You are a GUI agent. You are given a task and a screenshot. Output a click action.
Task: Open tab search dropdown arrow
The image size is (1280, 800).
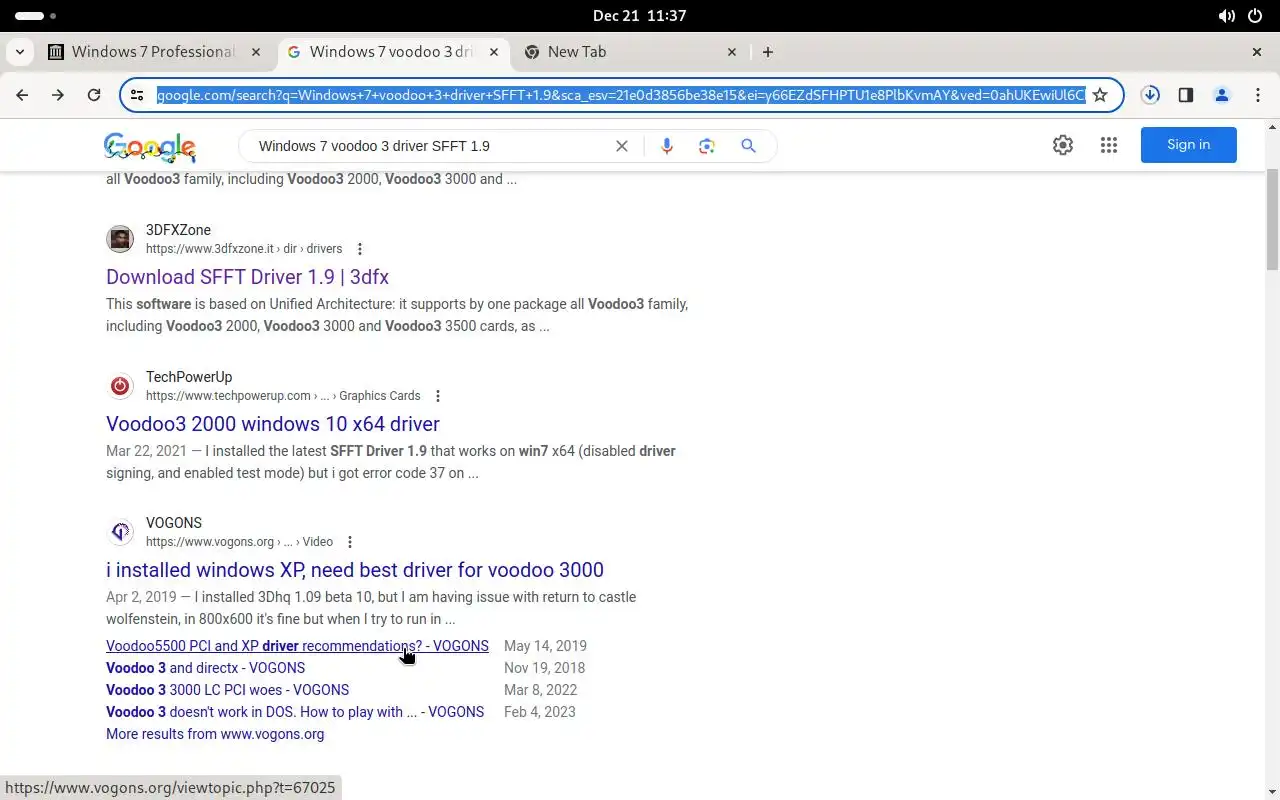click(x=20, y=52)
